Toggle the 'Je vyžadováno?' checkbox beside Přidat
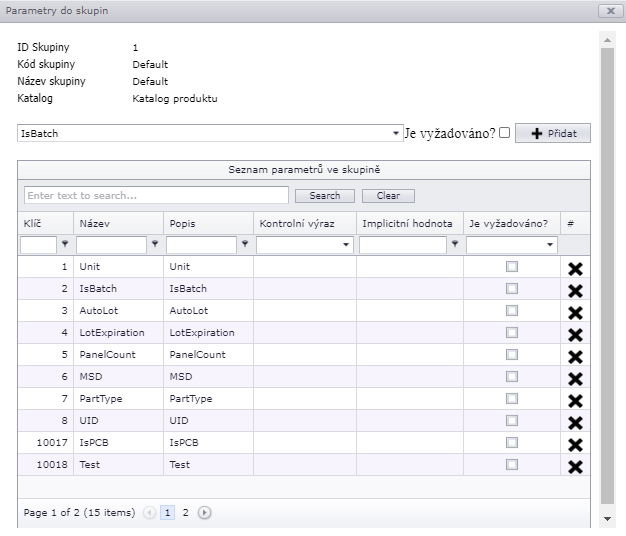 pyautogui.click(x=505, y=132)
